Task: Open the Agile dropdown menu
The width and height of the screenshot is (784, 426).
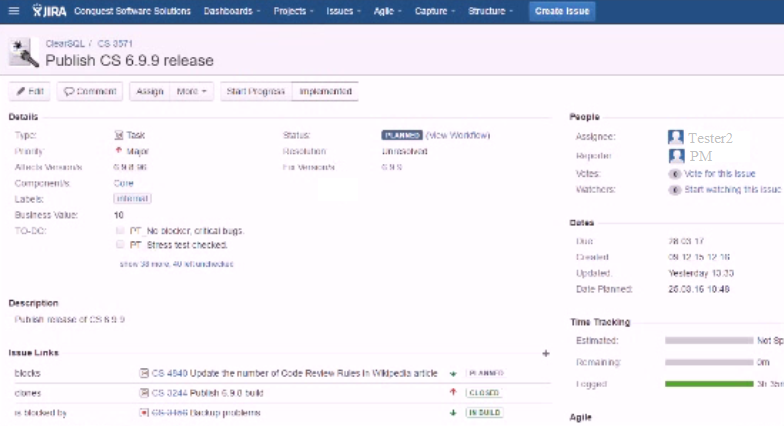Action: point(388,11)
